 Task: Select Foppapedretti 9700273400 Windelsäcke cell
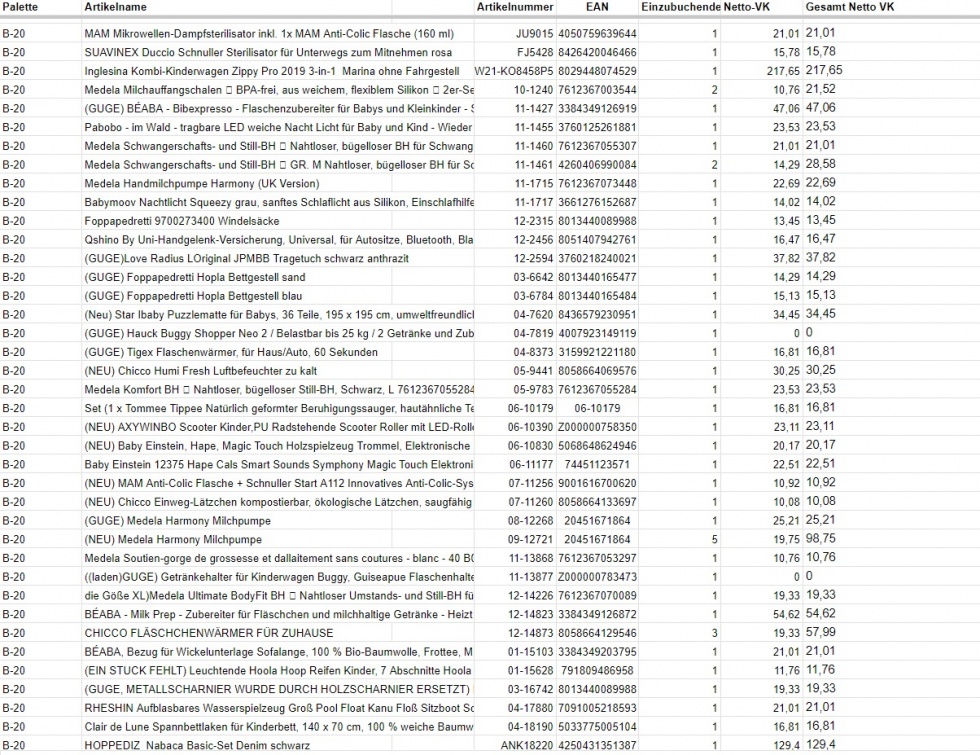pos(182,221)
